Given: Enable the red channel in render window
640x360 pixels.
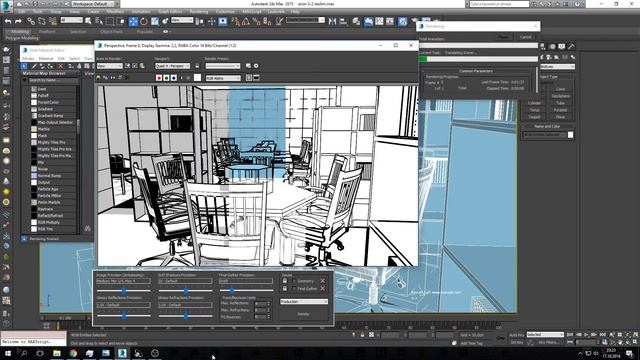Looking at the screenshot, I should (x=159, y=78).
